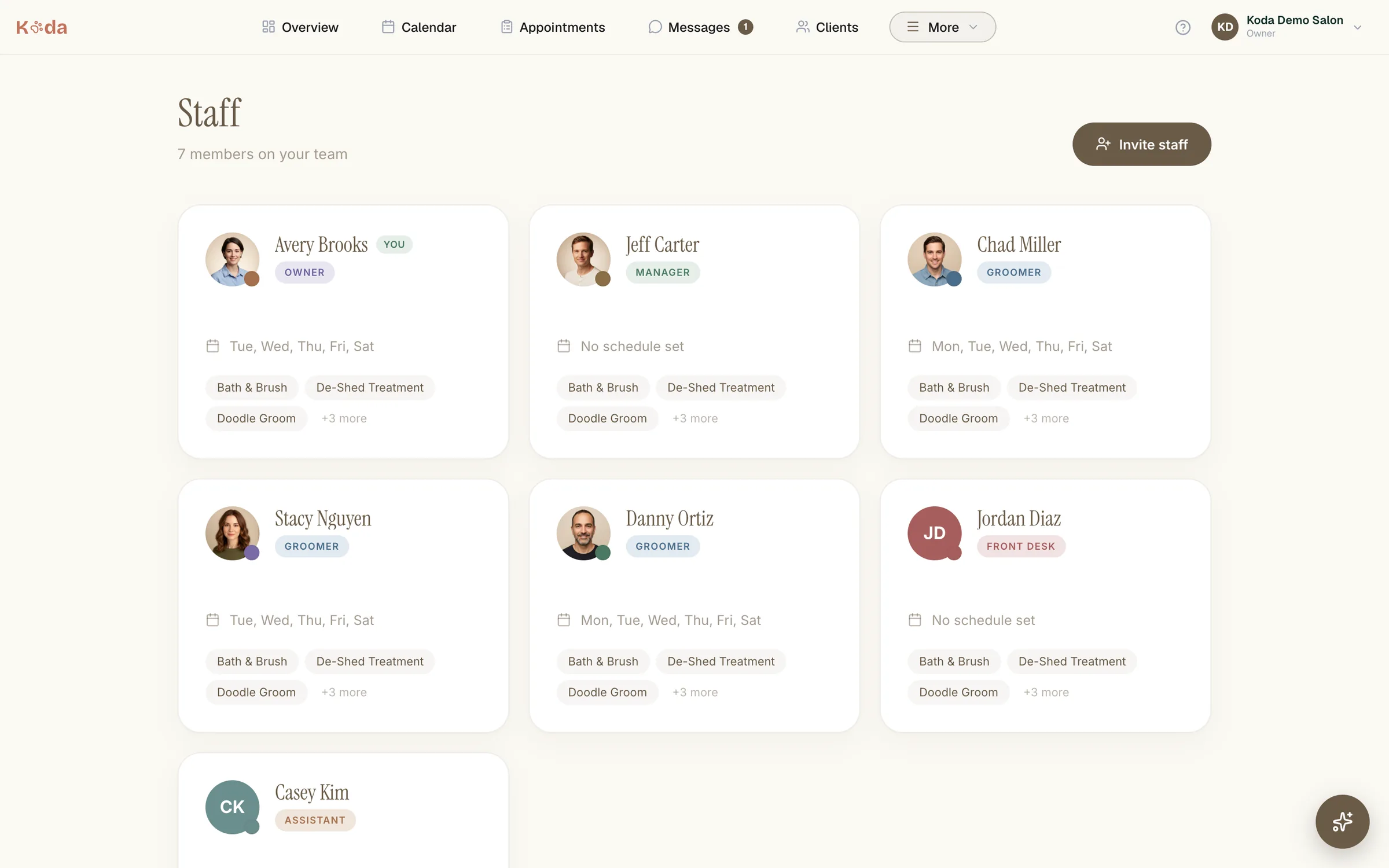The height and width of the screenshot is (868, 1389).
Task: Open Casey Kim's staff name
Action: 312,792
